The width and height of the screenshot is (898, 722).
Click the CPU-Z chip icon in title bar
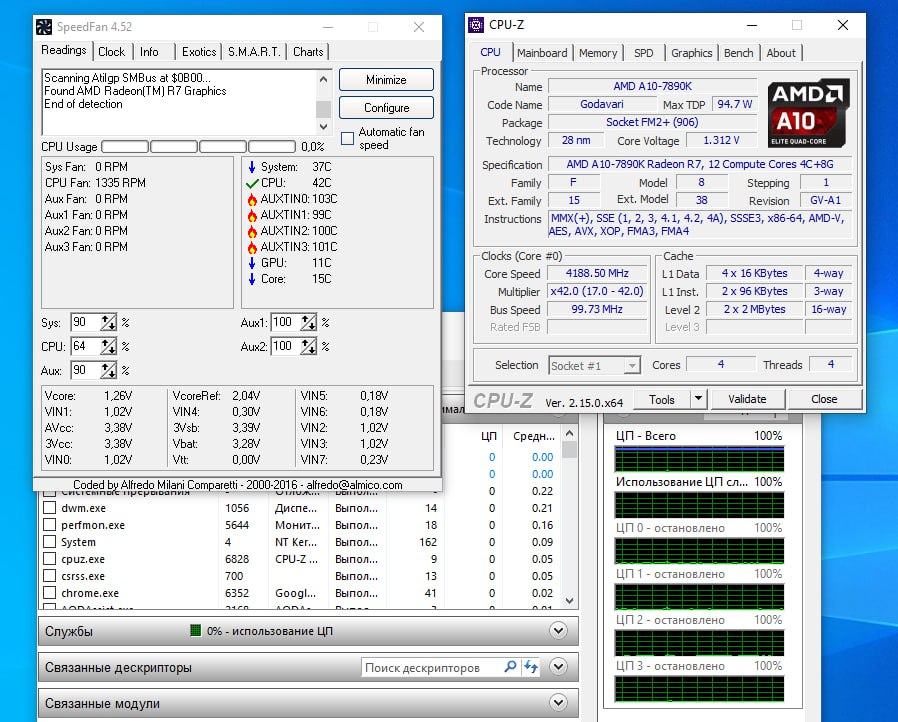tap(476, 25)
